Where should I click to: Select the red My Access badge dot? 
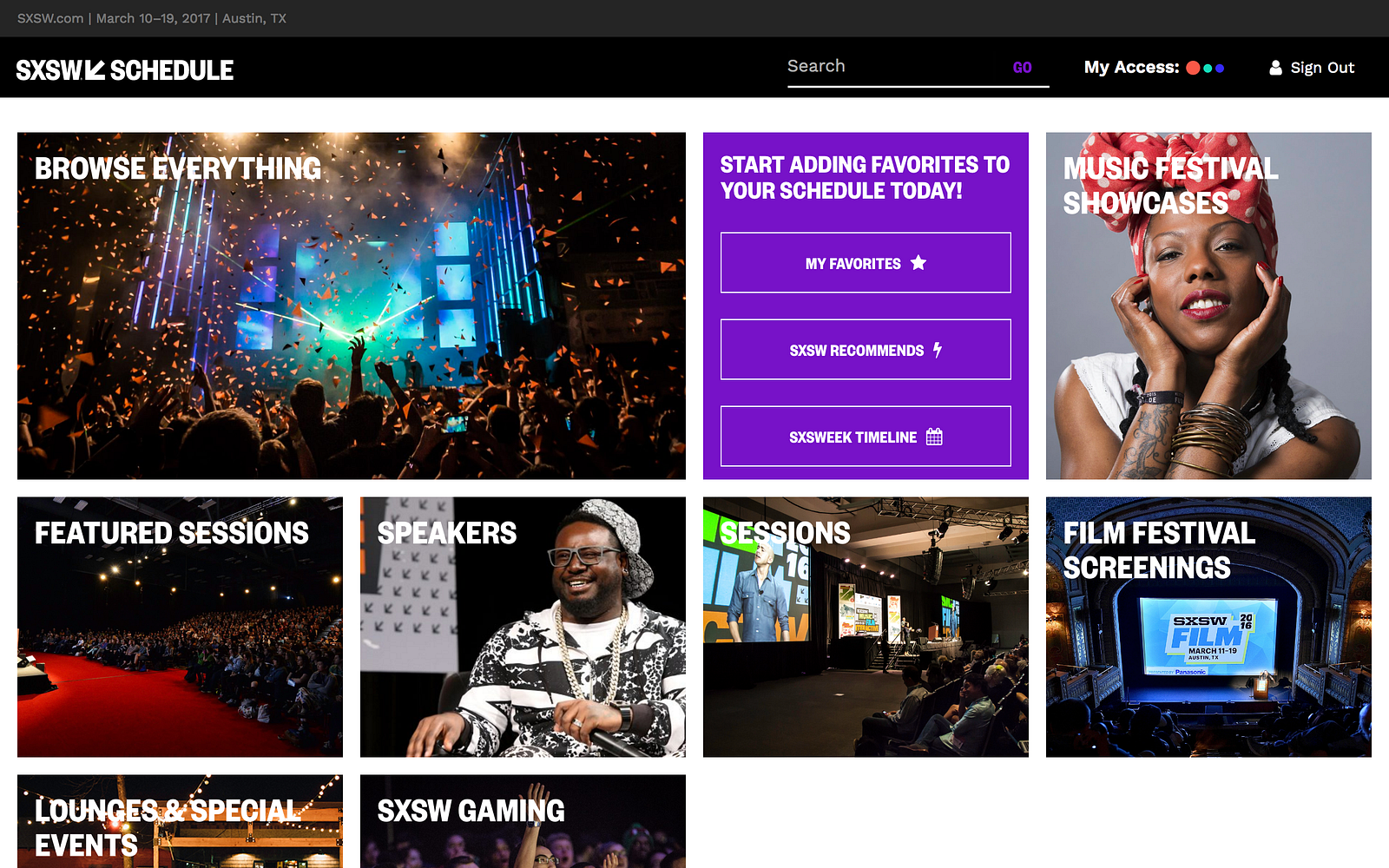(1193, 68)
